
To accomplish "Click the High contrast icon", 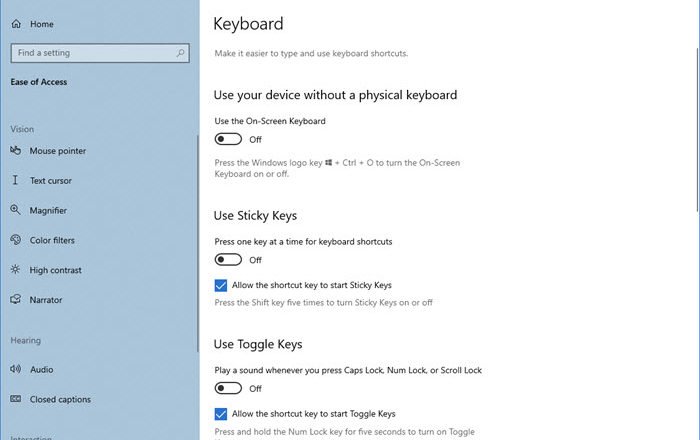I will click(x=16, y=270).
